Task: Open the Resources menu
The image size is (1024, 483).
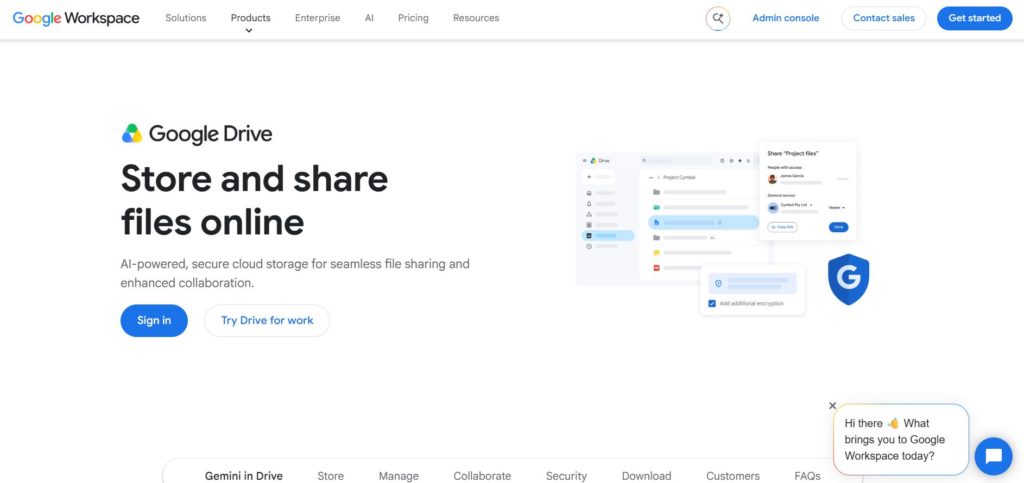Action: click(476, 18)
